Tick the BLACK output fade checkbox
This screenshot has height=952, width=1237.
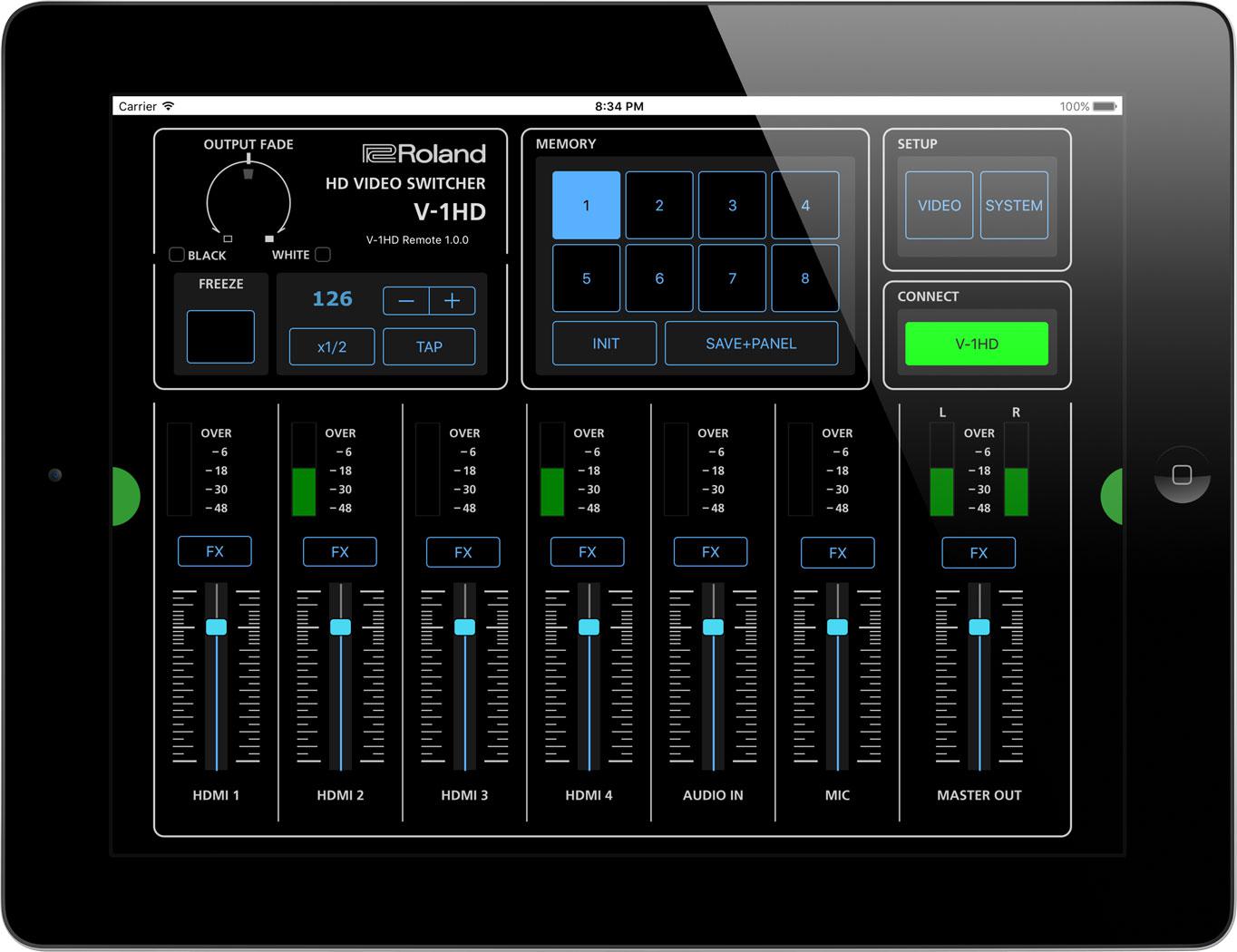(177, 255)
